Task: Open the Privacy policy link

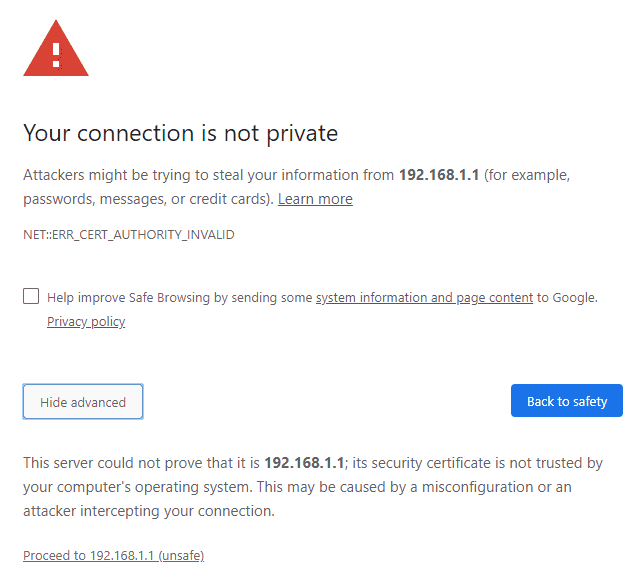Action: click(x=86, y=322)
